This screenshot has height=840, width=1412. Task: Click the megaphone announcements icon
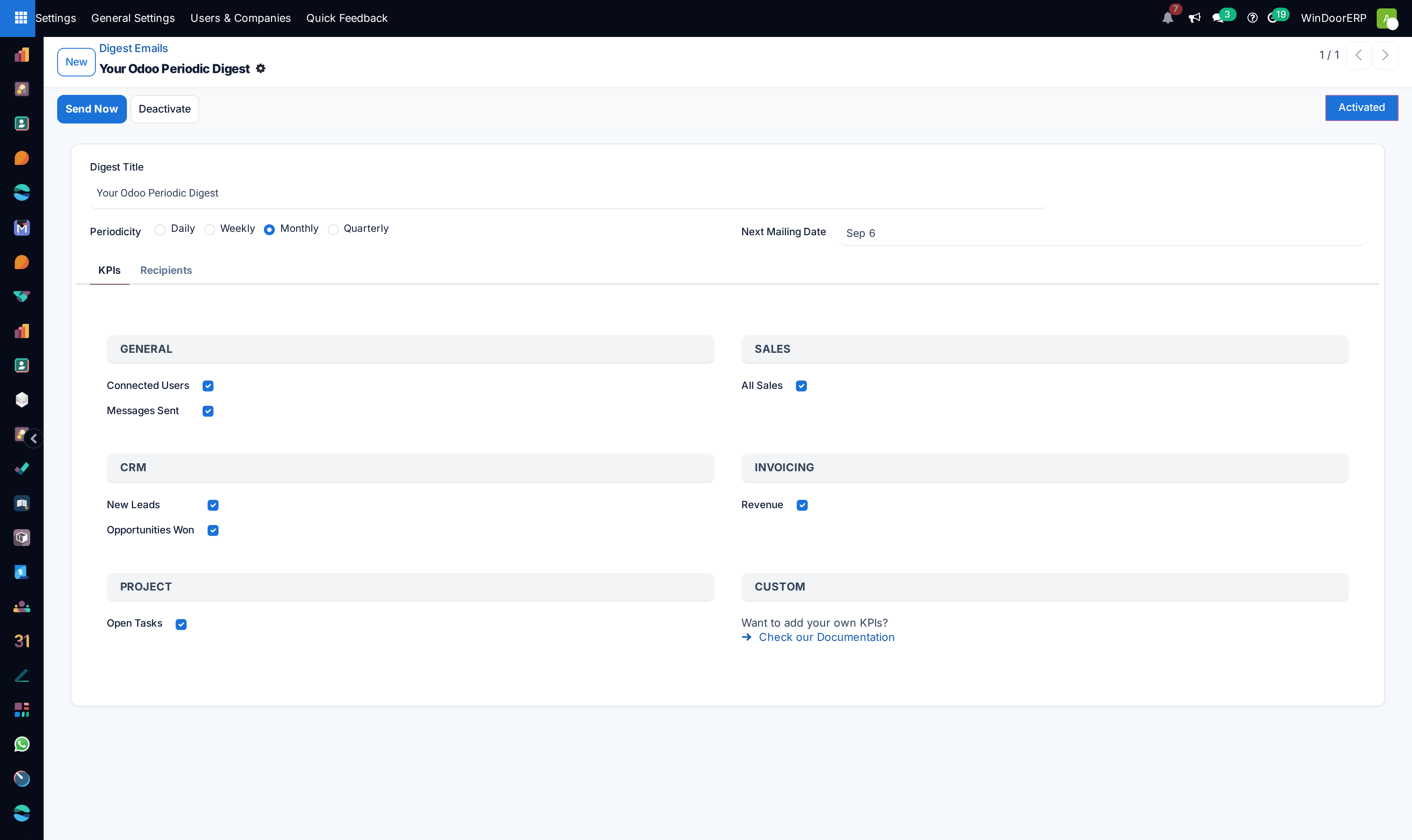click(1194, 18)
